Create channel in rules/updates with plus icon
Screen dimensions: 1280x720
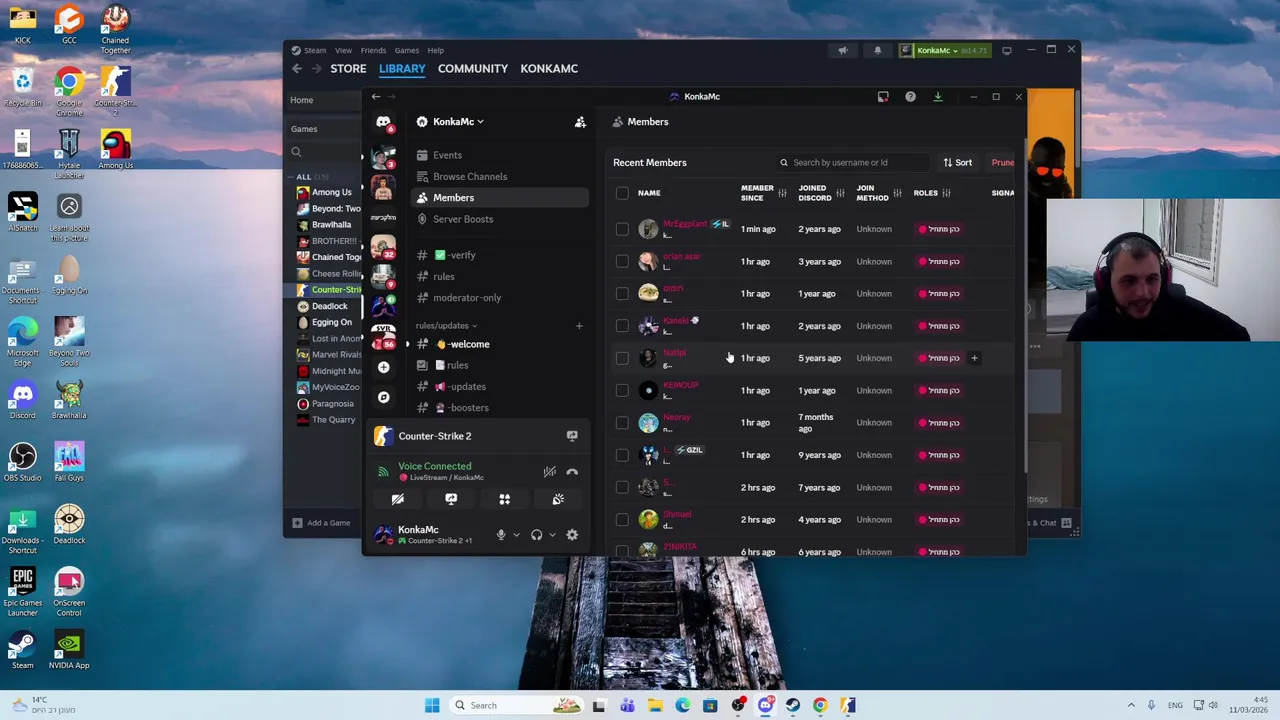click(578, 326)
